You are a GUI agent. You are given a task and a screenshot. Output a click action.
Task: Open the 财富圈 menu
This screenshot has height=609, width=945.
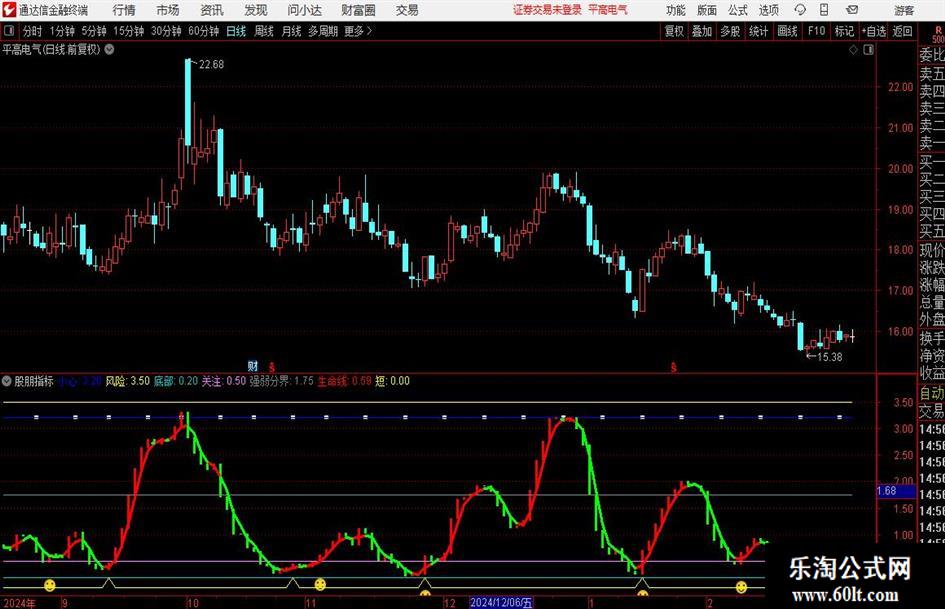(358, 10)
